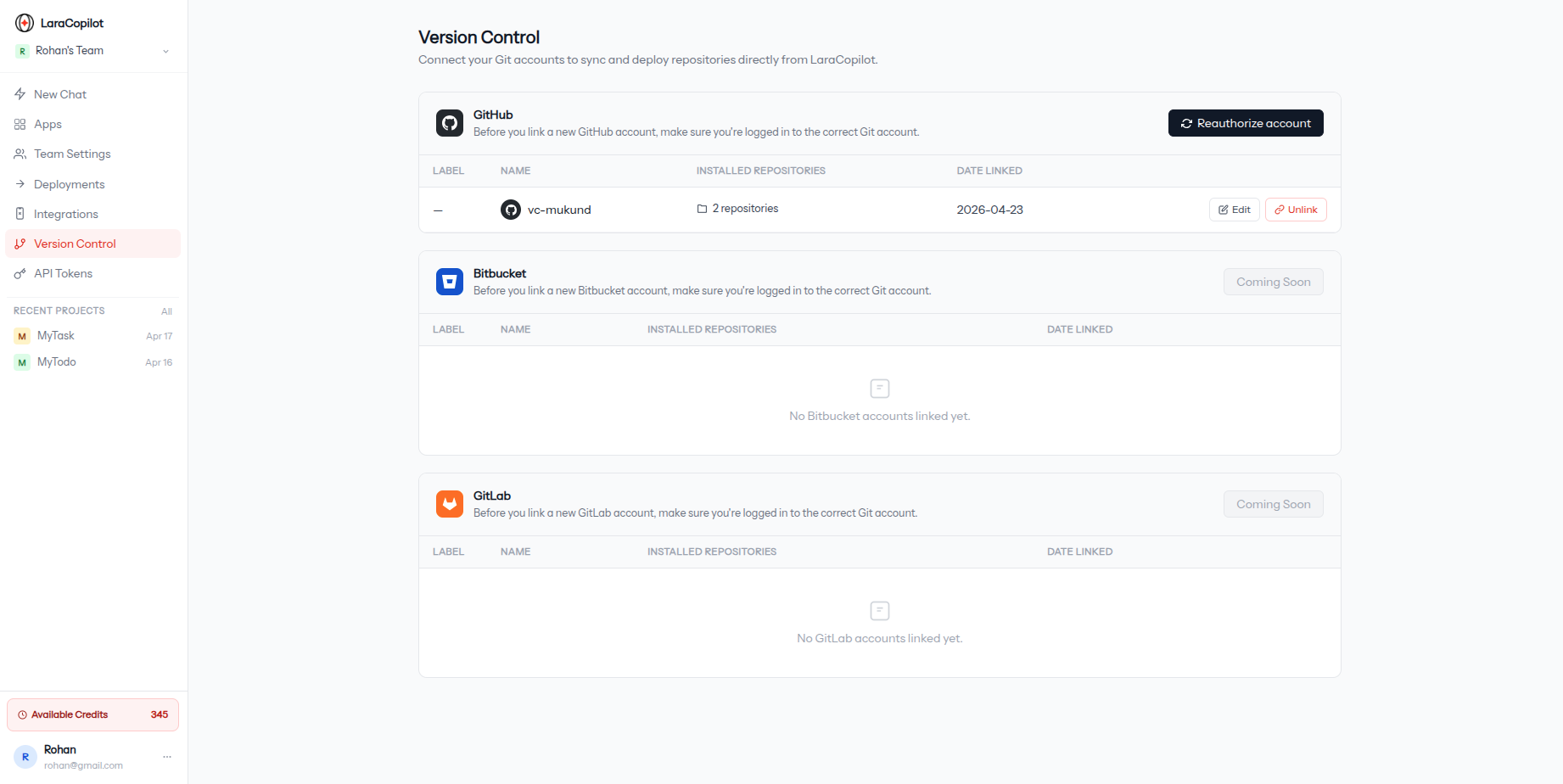Screen dimensions: 1563x784
Task: Expand the Rohan's Team selector chevron
Action: click(x=166, y=51)
